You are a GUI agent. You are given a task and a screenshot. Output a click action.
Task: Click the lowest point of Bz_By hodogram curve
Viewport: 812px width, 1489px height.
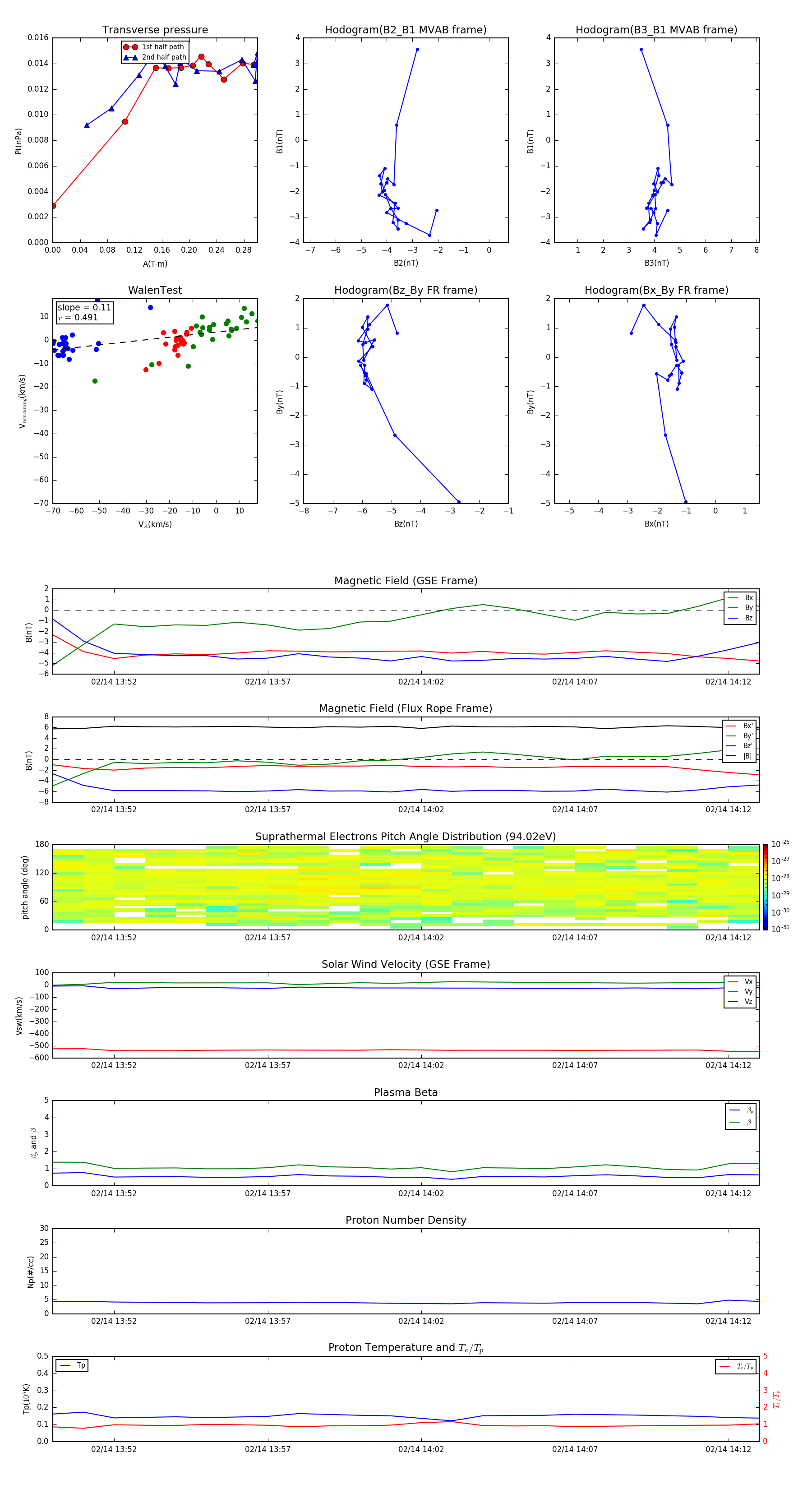tap(458, 502)
